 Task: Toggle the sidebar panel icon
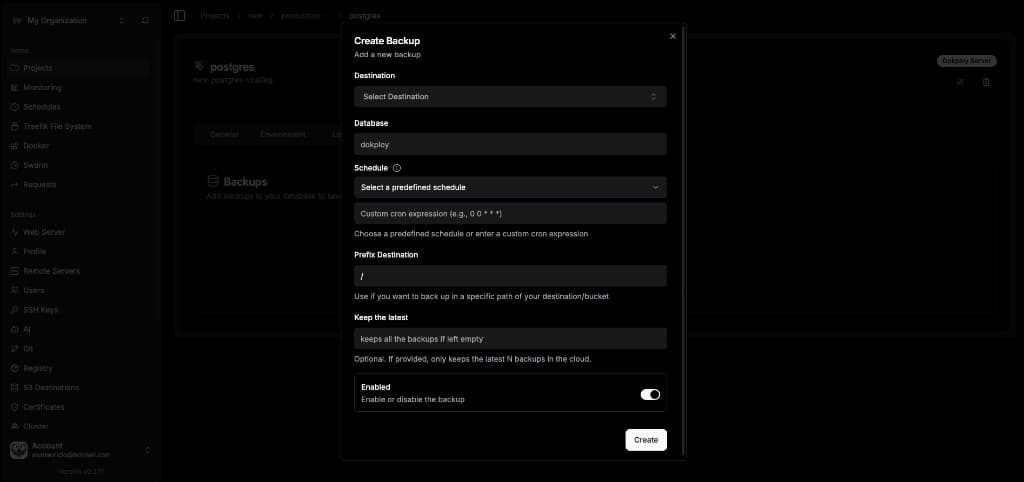pos(180,16)
